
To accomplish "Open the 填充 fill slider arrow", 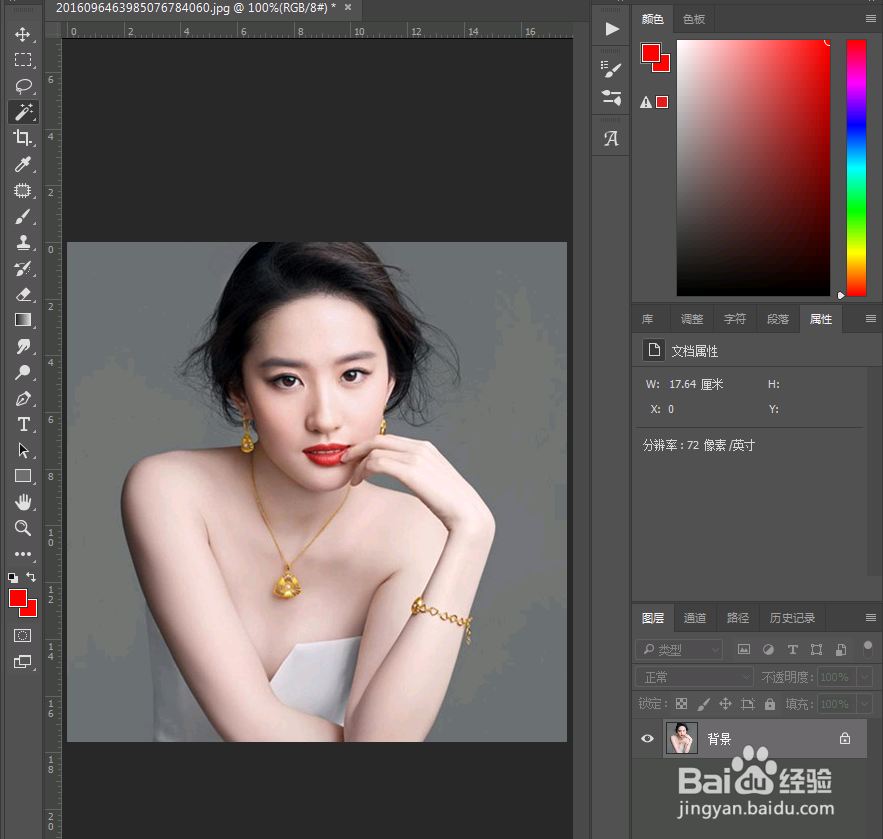I will coord(864,704).
